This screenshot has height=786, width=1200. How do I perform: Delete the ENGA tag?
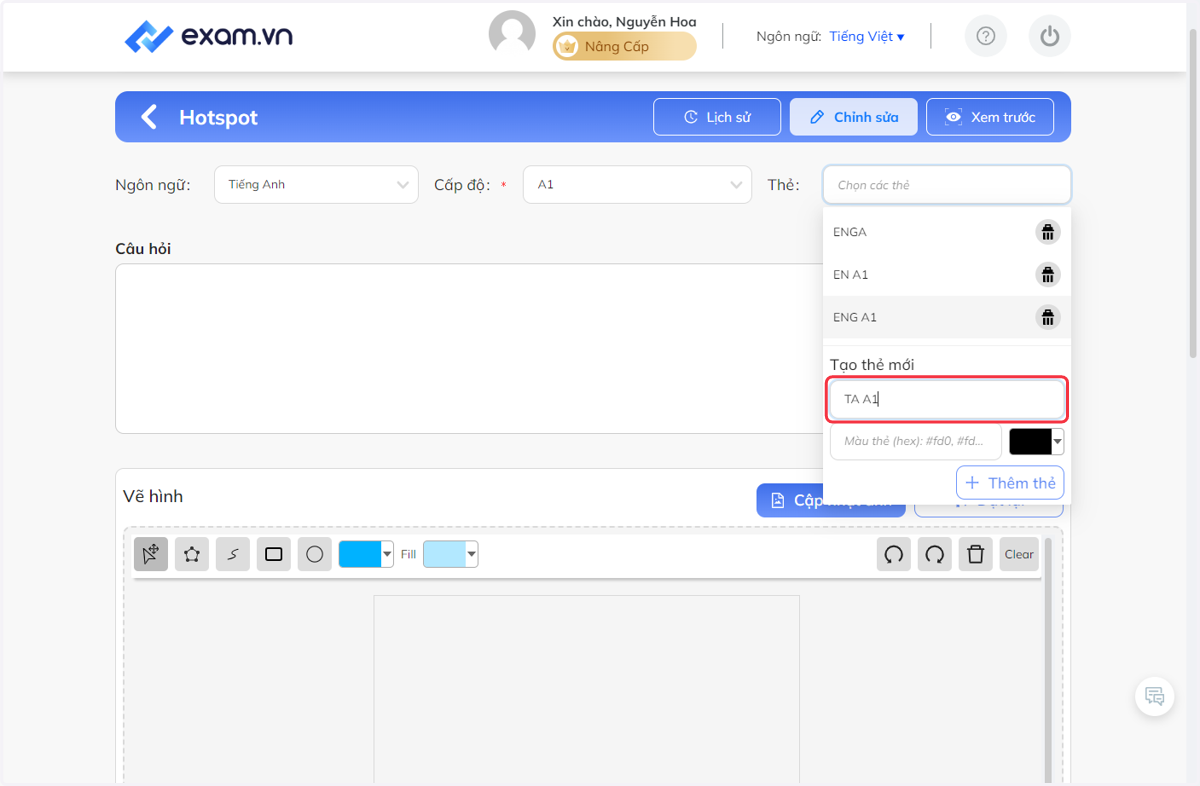(x=1047, y=232)
